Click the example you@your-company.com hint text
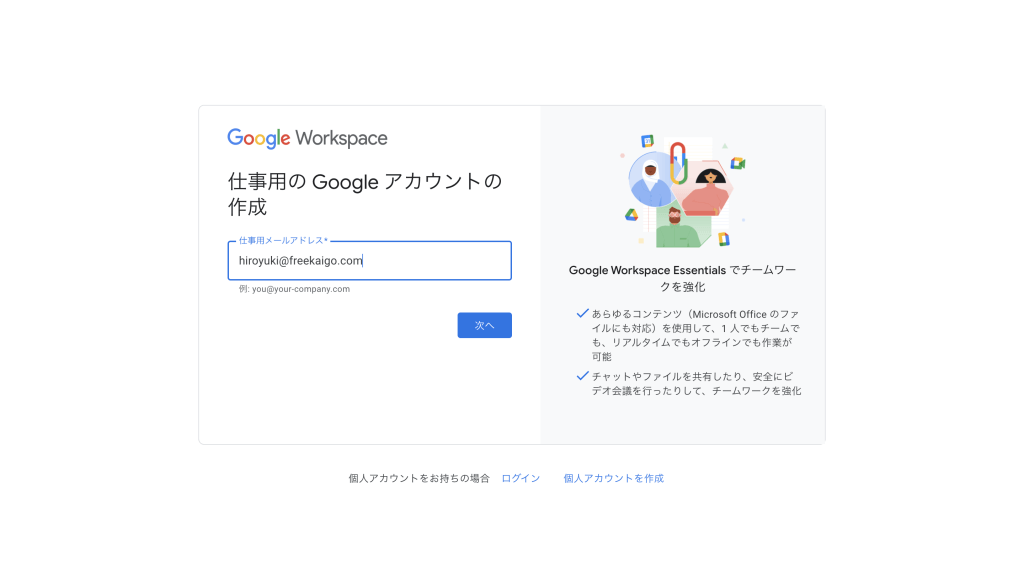Screen dimensions: 1024x561 point(294,289)
